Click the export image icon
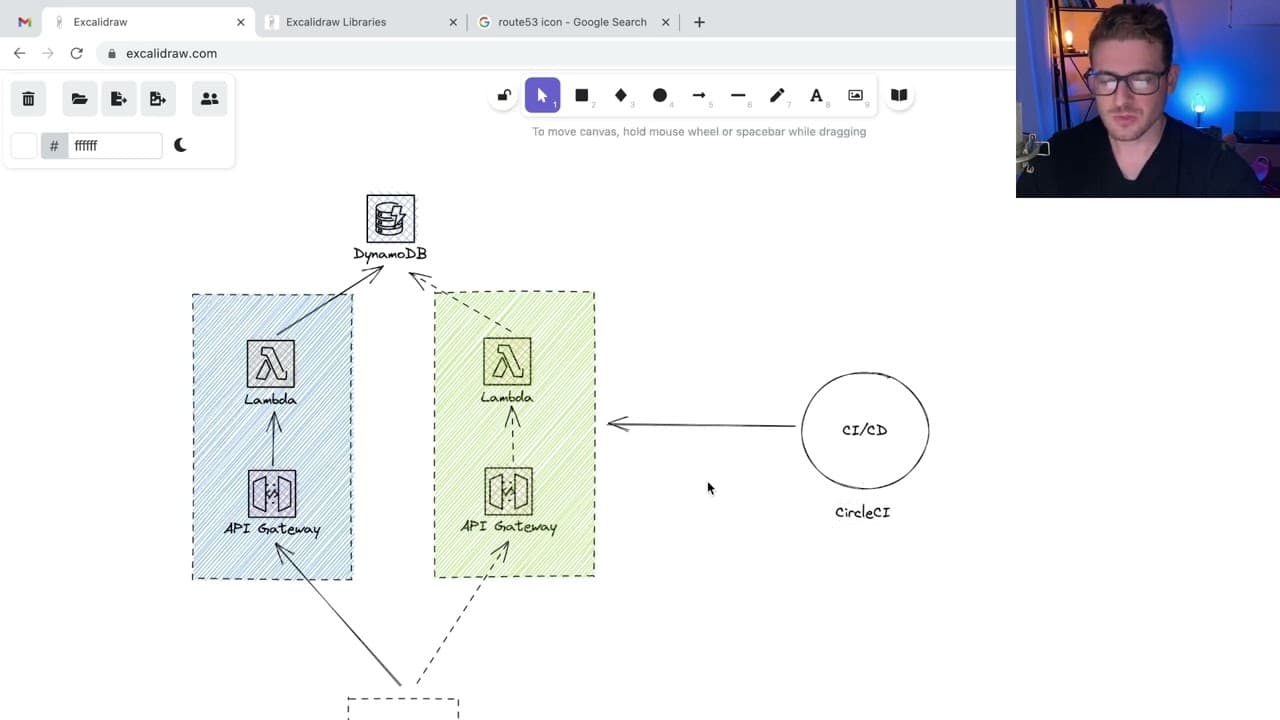 [x=158, y=99]
